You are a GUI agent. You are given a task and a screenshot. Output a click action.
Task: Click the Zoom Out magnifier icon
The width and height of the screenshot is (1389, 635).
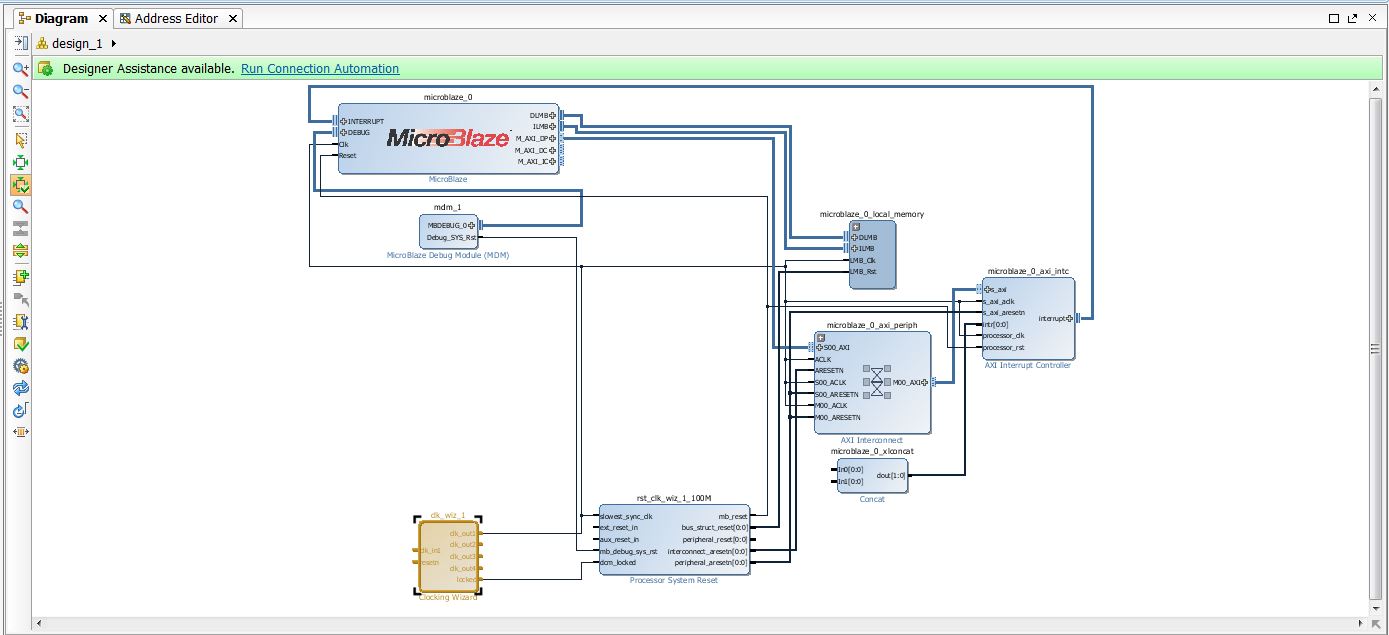20,91
